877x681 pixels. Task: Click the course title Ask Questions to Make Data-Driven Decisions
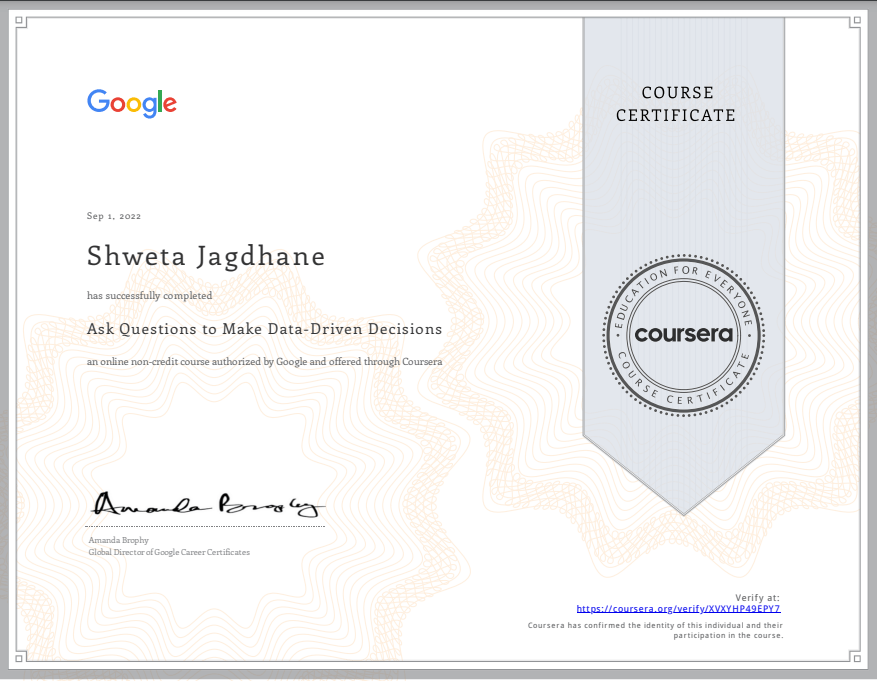[264, 329]
